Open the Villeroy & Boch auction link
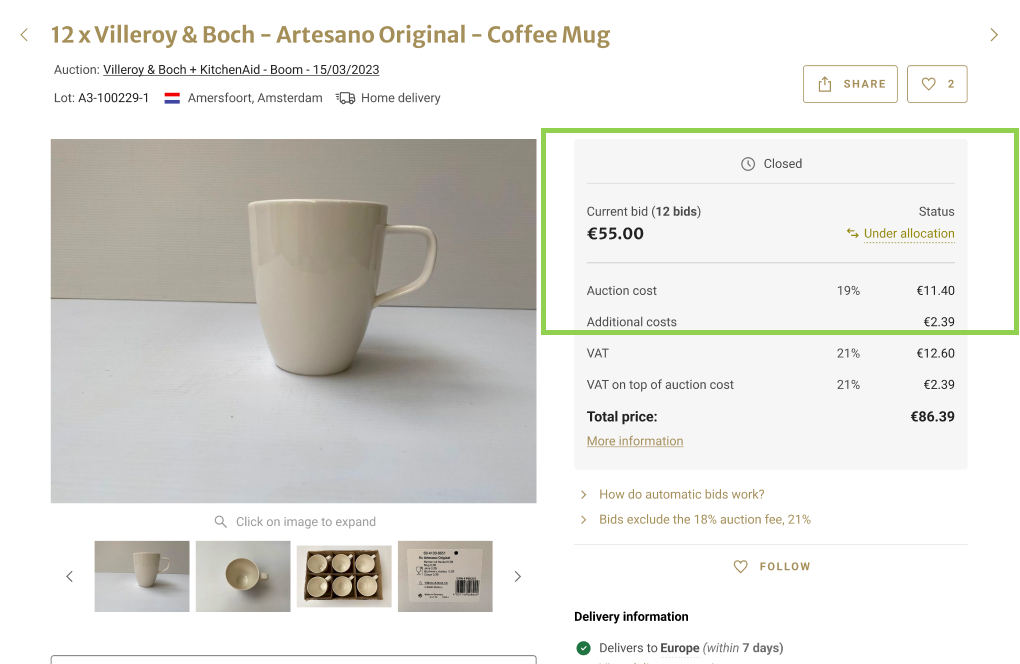Image resolution: width=1020 pixels, height=664 pixels. pyautogui.click(x=241, y=70)
